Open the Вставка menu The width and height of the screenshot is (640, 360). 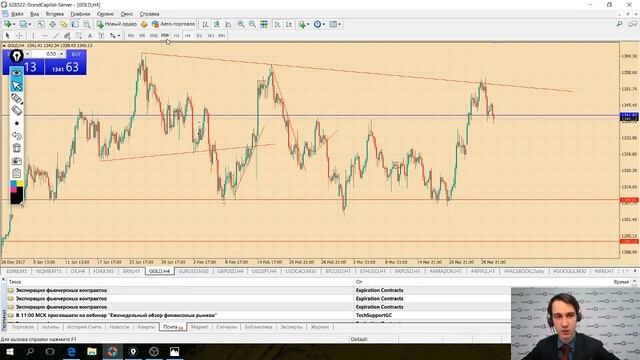tap(55, 14)
